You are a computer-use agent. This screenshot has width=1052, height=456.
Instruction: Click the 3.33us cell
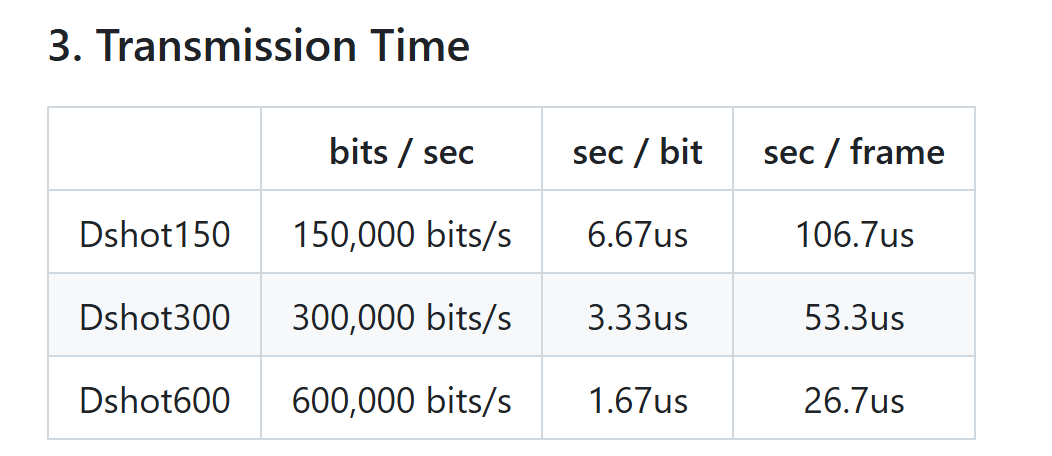click(x=637, y=315)
